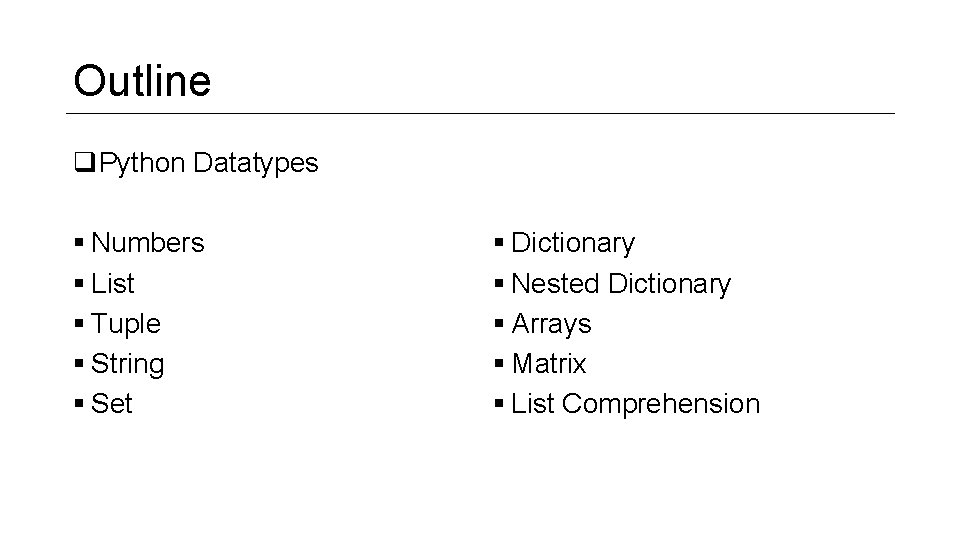
Task: Click the Outline slide title
Action: pyautogui.click(x=142, y=81)
